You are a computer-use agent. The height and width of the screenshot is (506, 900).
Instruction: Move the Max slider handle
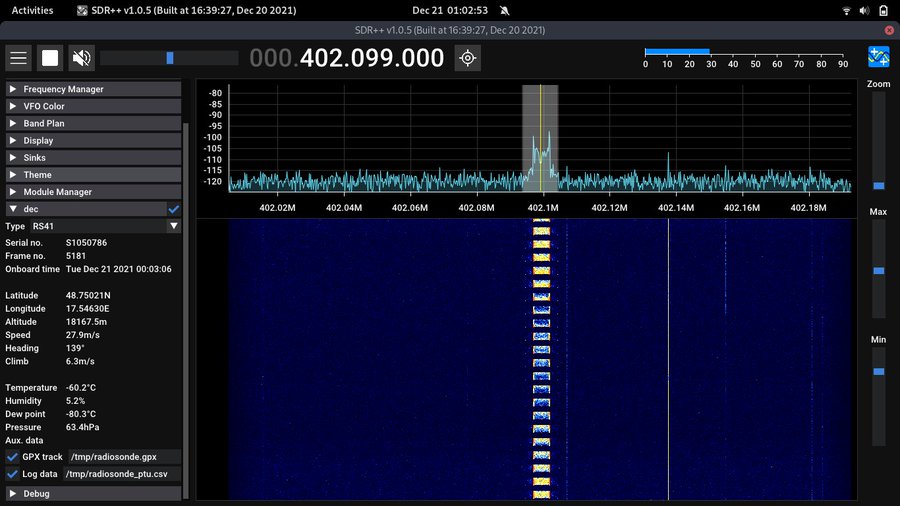pos(879,271)
